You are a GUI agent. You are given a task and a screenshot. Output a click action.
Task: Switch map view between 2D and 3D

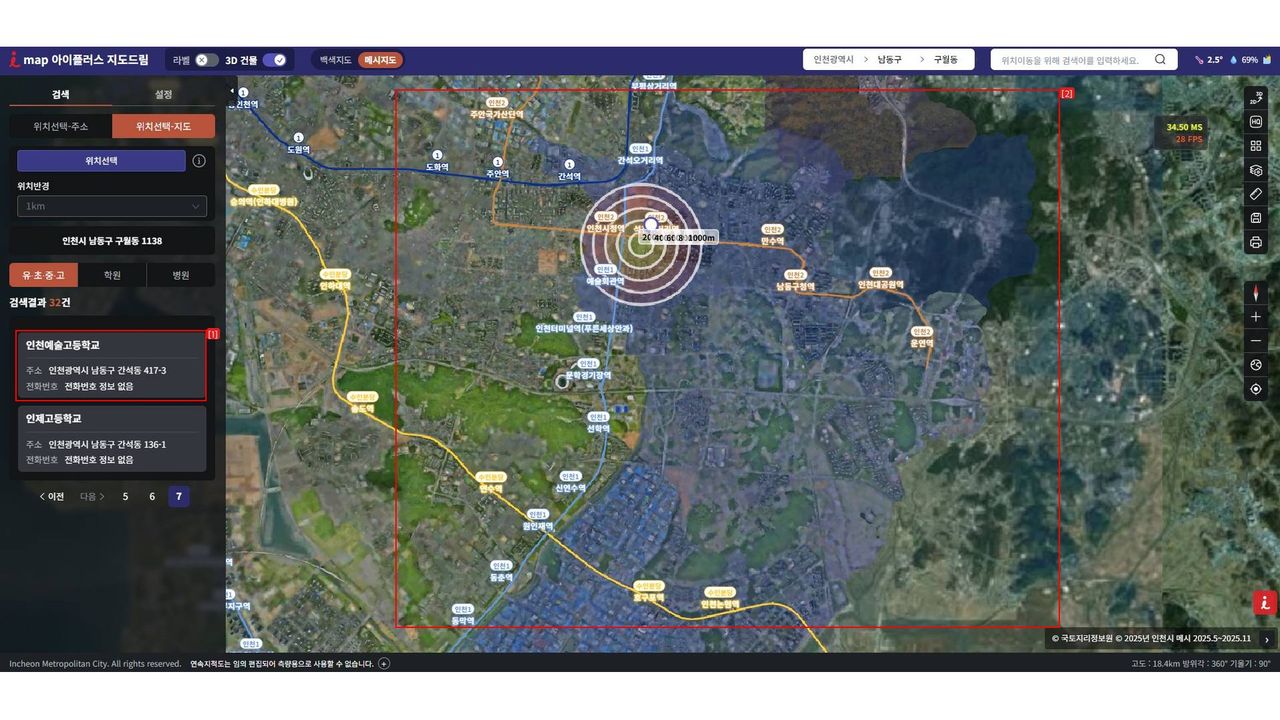pyautogui.click(x=1256, y=98)
